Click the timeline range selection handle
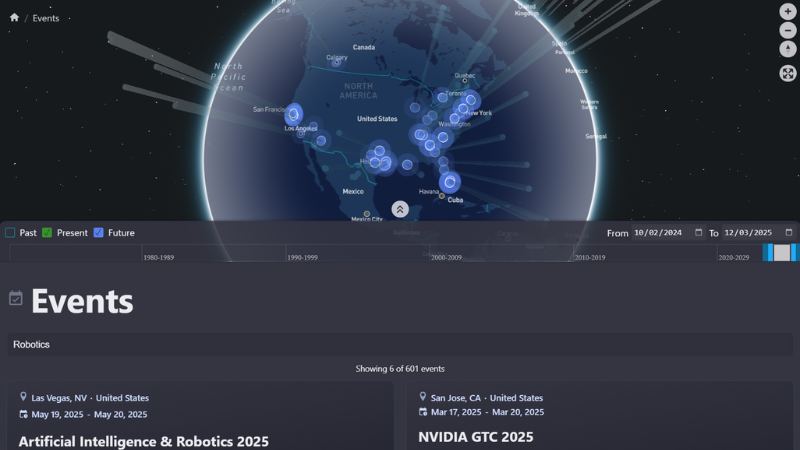Screen dimensions: 800x450 pyautogui.click(x=782, y=253)
